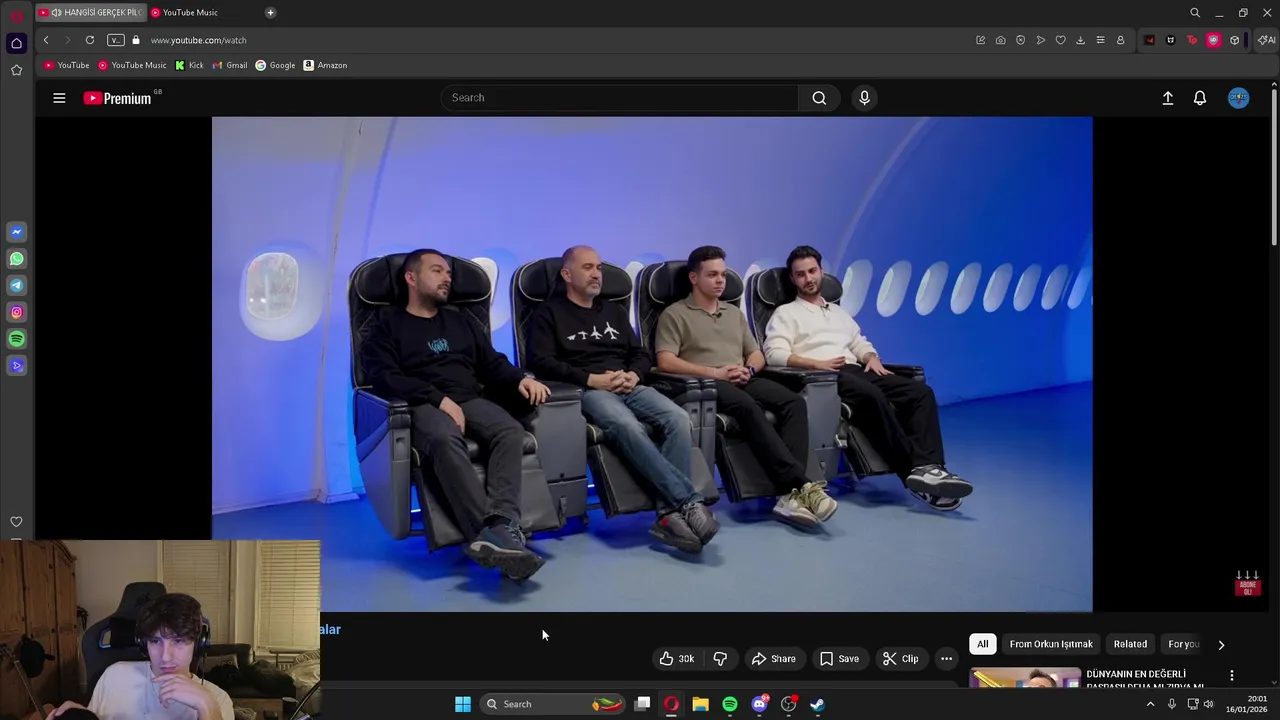The image size is (1280, 720).
Task: Open the Amazon bookmark
Action: click(x=325, y=65)
